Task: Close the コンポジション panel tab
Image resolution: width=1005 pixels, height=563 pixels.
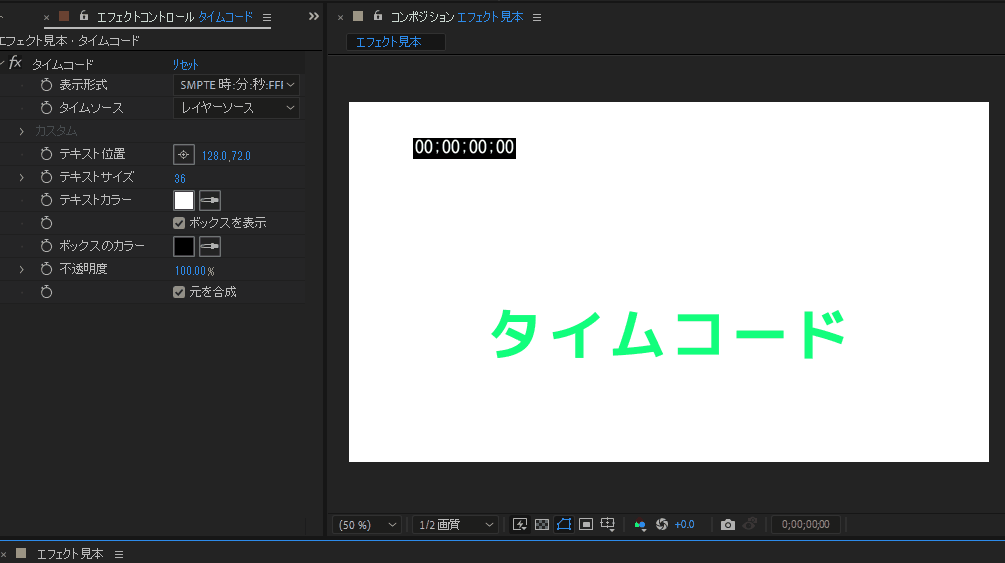Action: (x=340, y=17)
